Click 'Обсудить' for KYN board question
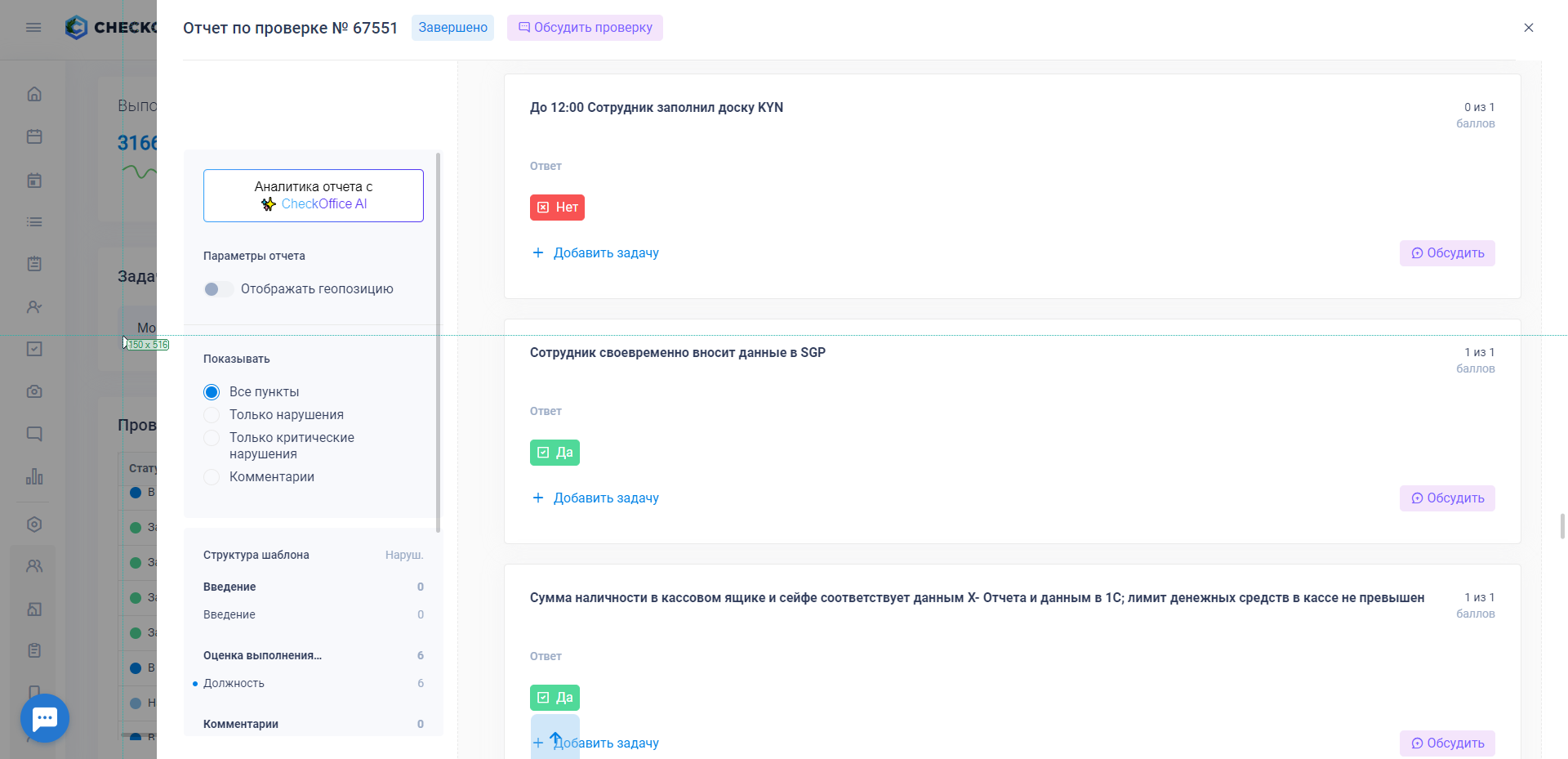The width and height of the screenshot is (1568, 759). [1447, 253]
